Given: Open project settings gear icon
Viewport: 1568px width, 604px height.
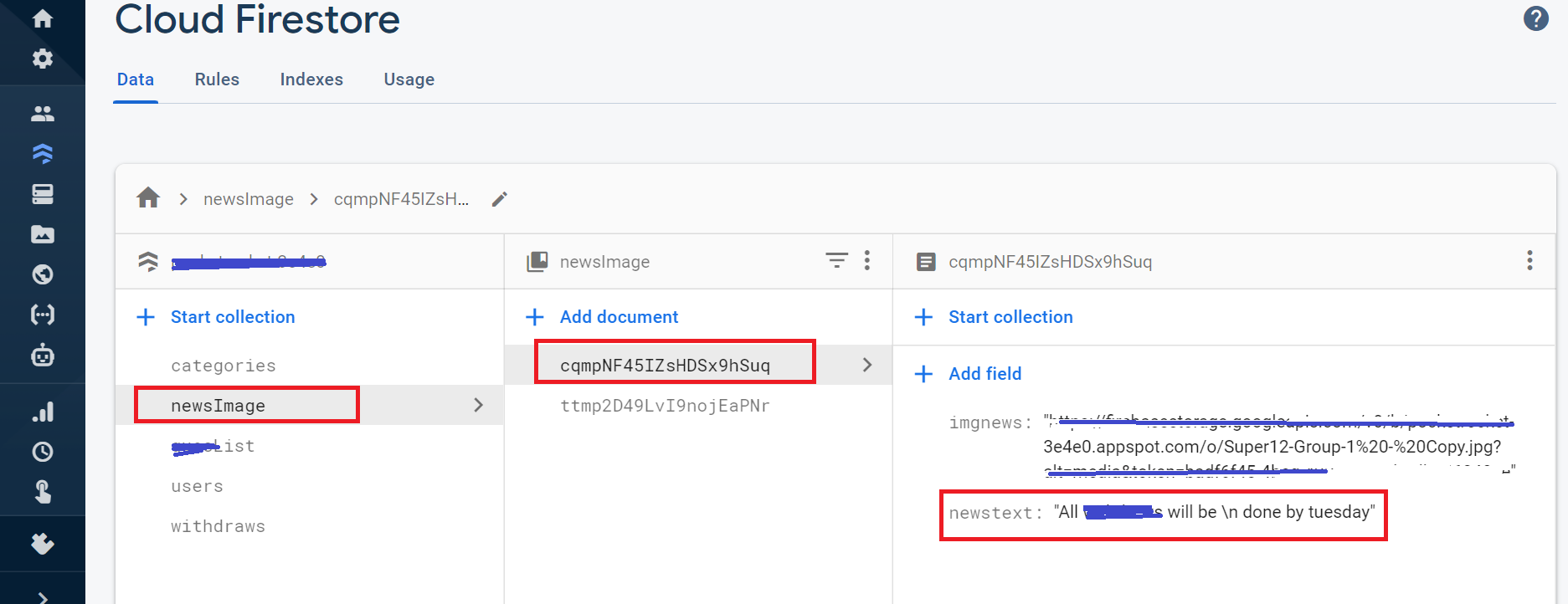Looking at the screenshot, I should coord(43,59).
